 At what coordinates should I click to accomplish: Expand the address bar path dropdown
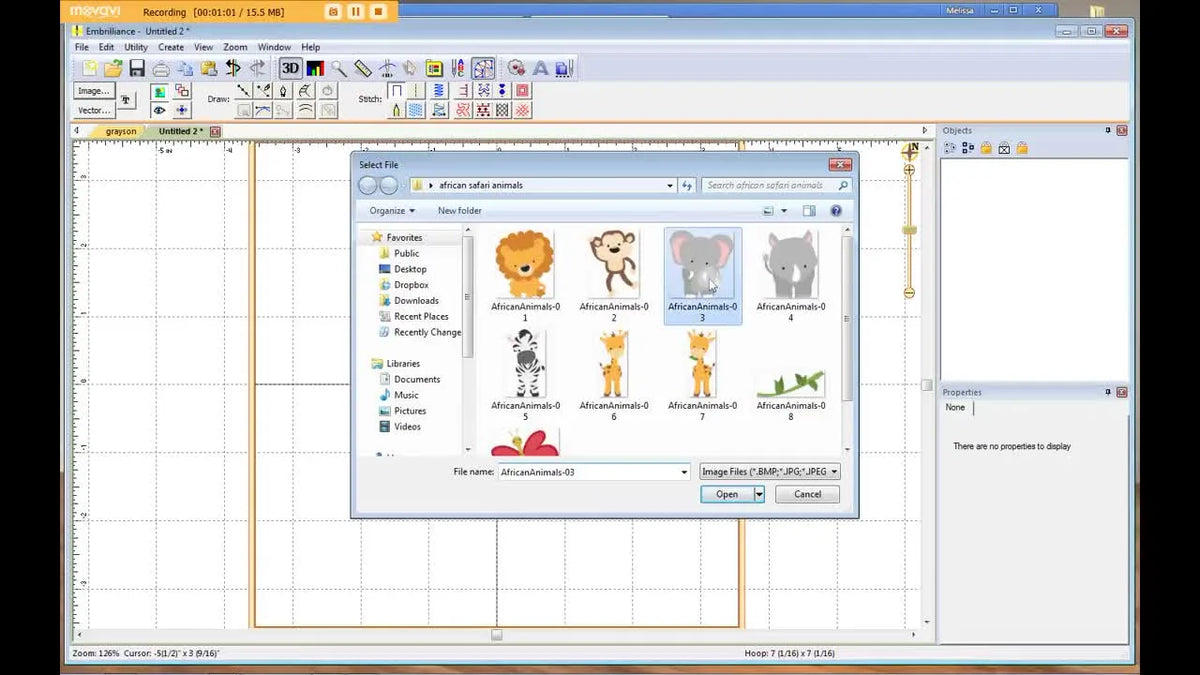pyautogui.click(x=670, y=185)
